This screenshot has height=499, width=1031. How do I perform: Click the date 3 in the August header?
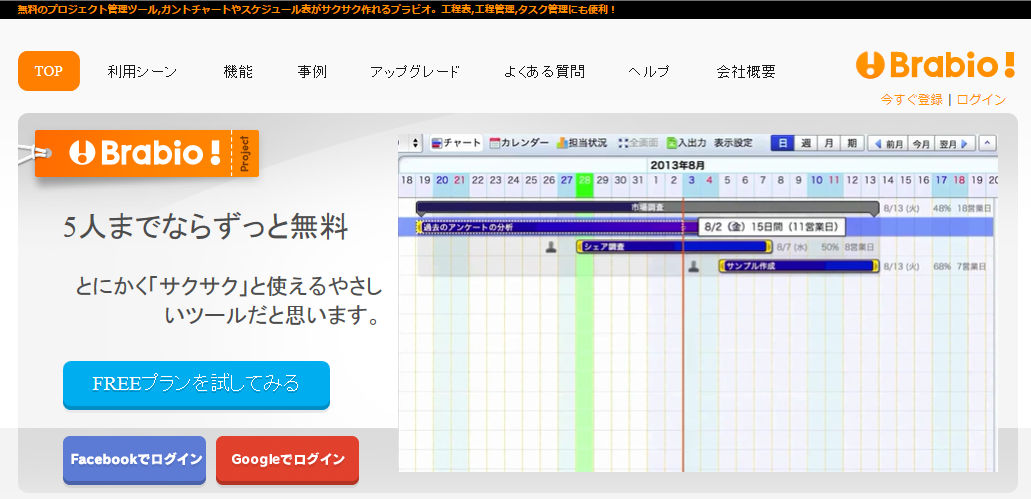coord(691,180)
